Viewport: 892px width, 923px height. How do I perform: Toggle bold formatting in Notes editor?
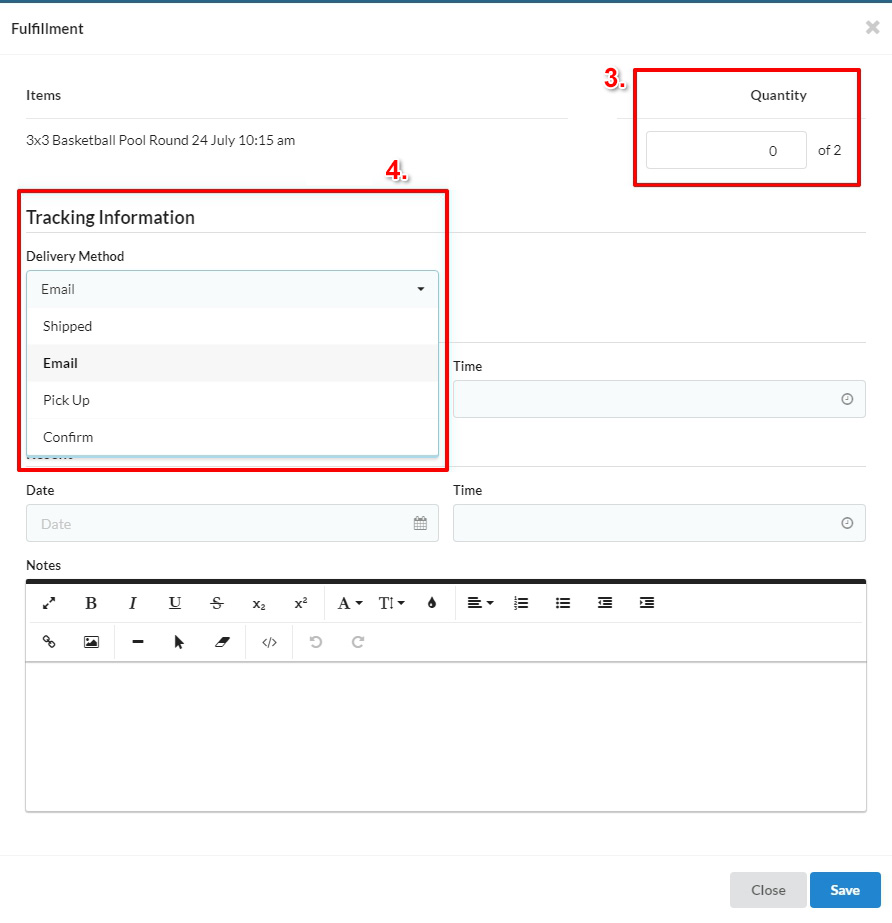91,603
